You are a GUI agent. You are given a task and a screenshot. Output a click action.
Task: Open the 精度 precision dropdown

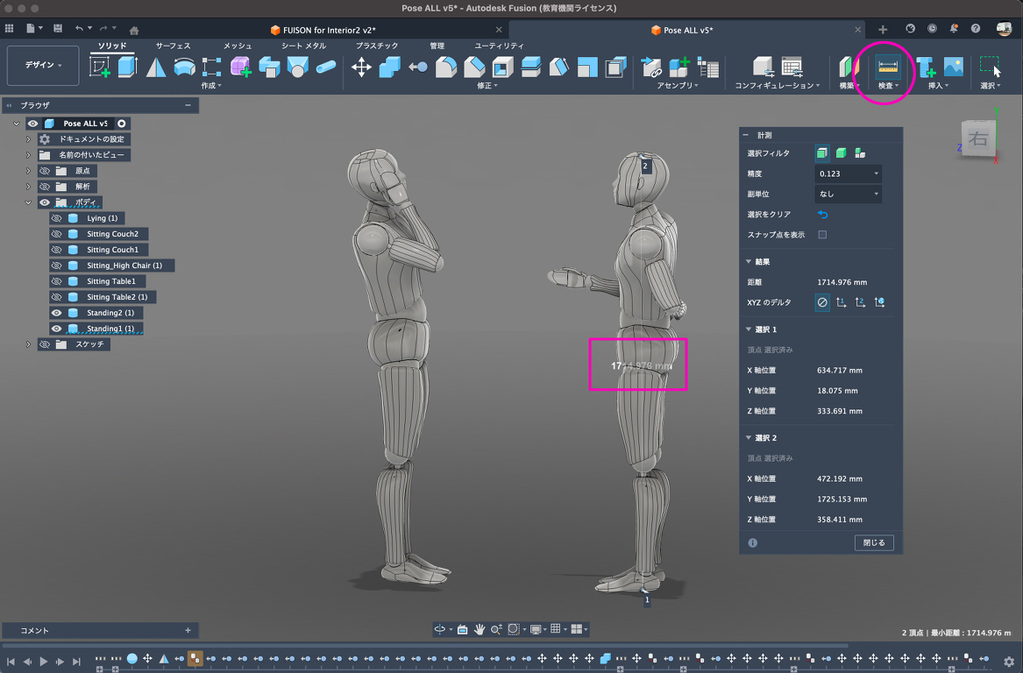click(x=848, y=174)
